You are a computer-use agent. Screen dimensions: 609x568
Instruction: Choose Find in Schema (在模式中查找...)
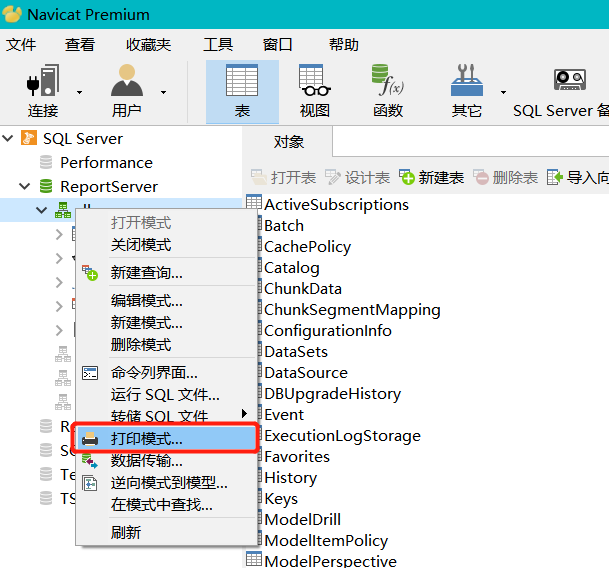(166, 505)
